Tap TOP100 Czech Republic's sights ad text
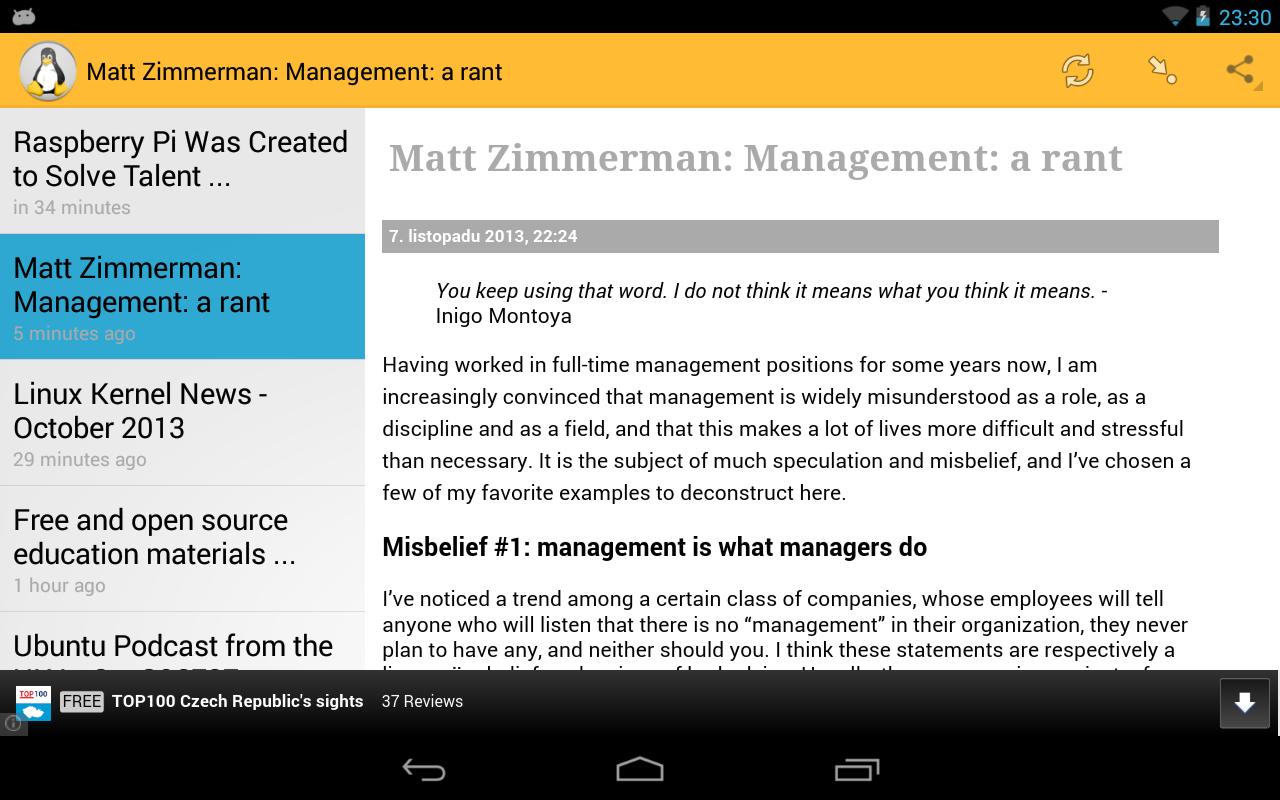 [x=237, y=702]
